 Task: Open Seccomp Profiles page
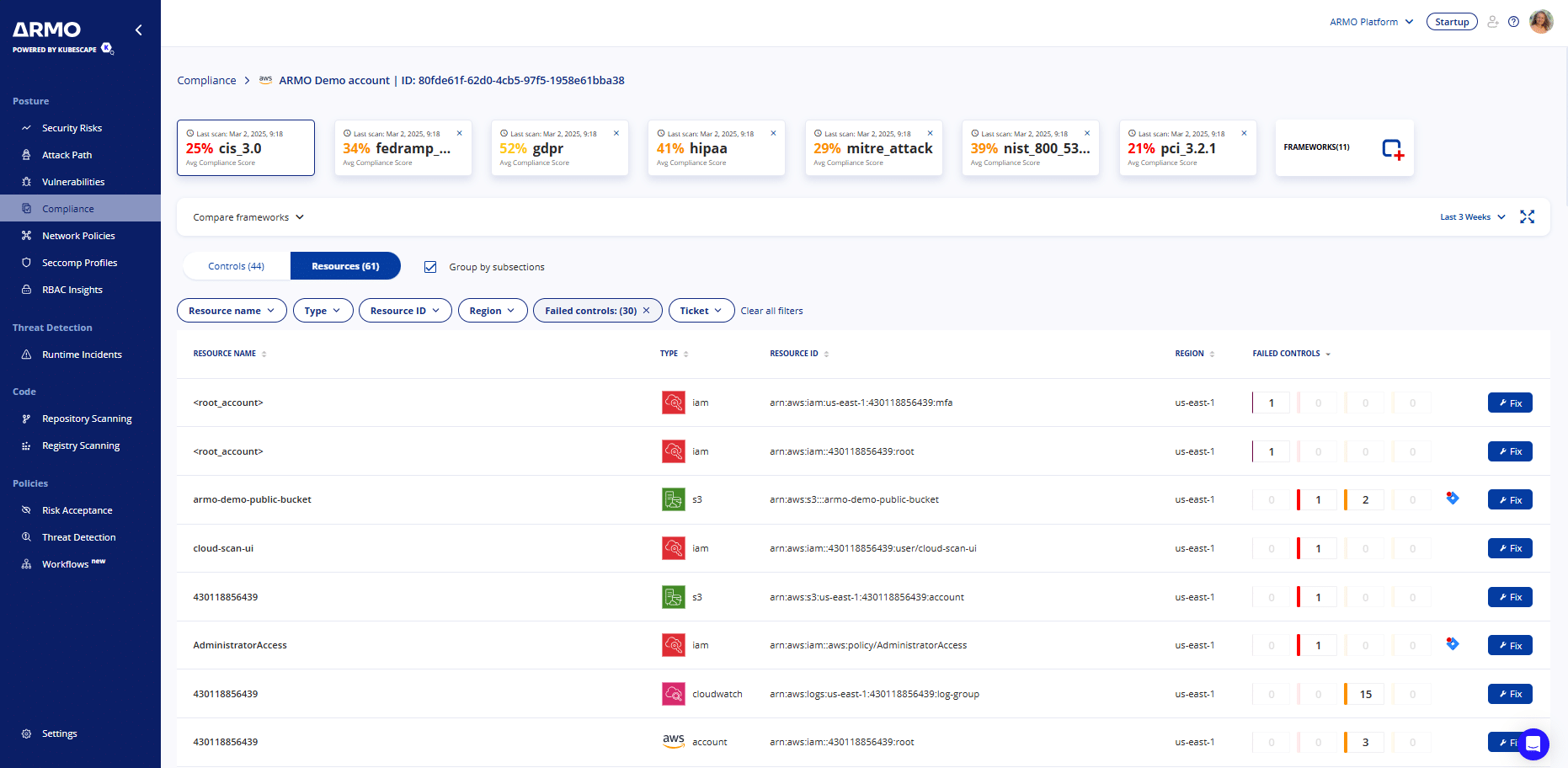click(x=80, y=263)
